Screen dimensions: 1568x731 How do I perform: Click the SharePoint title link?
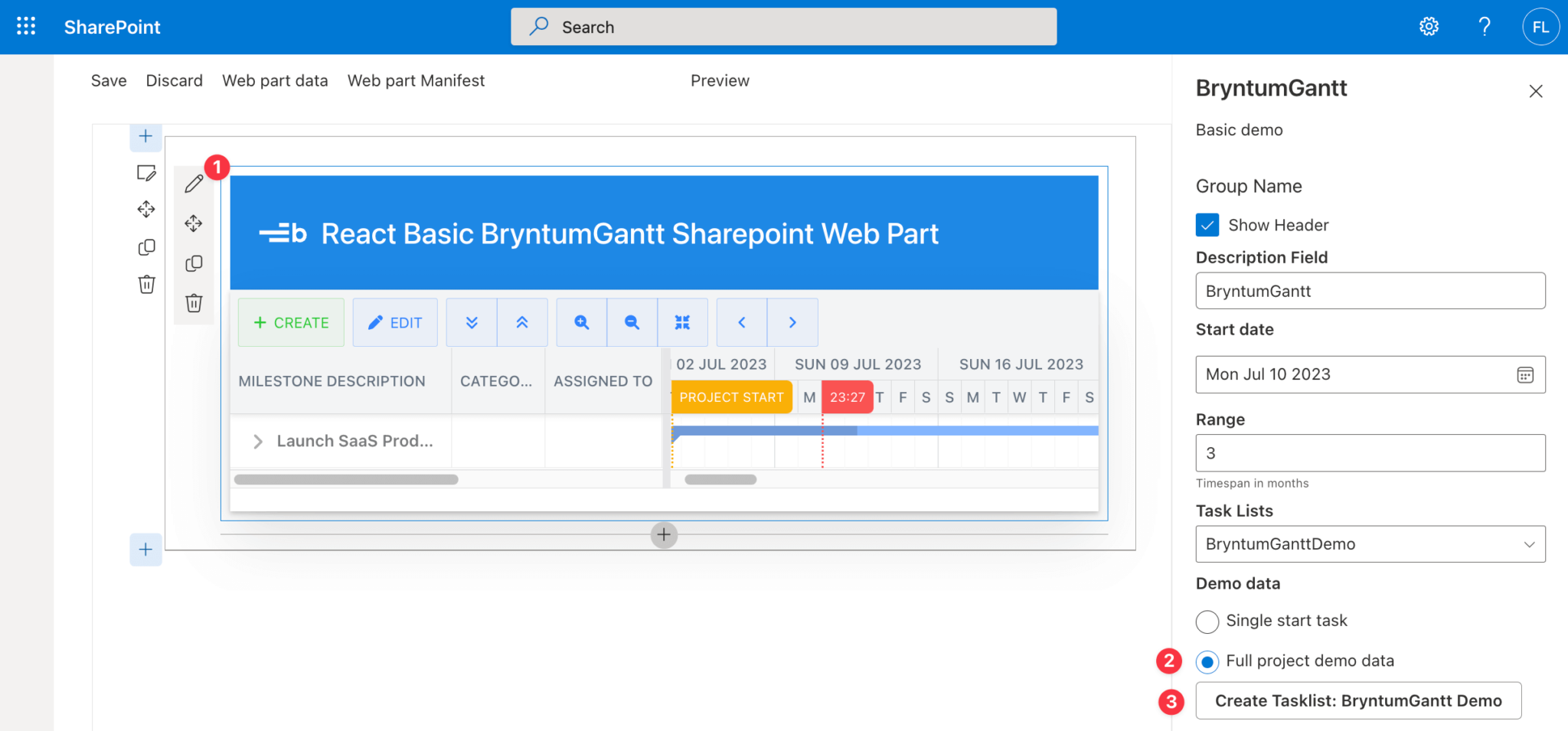click(x=112, y=27)
